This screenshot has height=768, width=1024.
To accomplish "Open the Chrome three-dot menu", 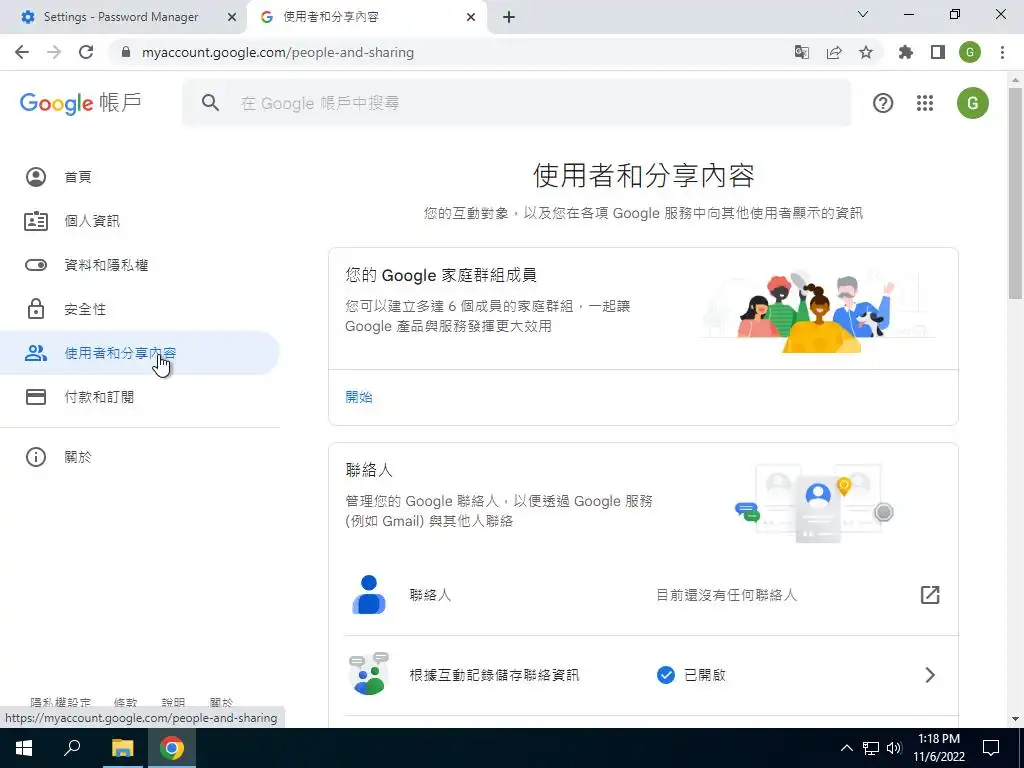I will [x=1002, y=52].
